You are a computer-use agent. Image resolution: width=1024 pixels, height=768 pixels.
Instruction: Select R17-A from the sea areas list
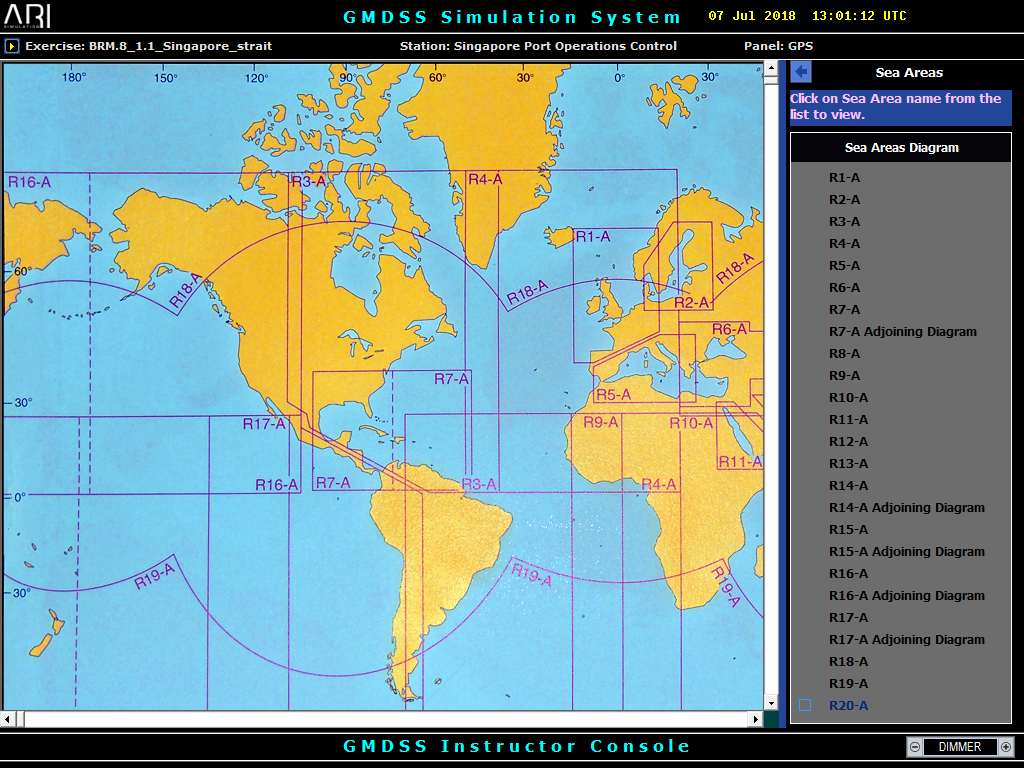(848, 617)
